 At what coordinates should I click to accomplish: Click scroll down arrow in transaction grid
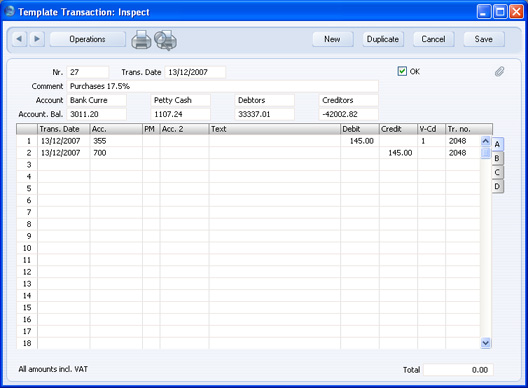[485, 343]
